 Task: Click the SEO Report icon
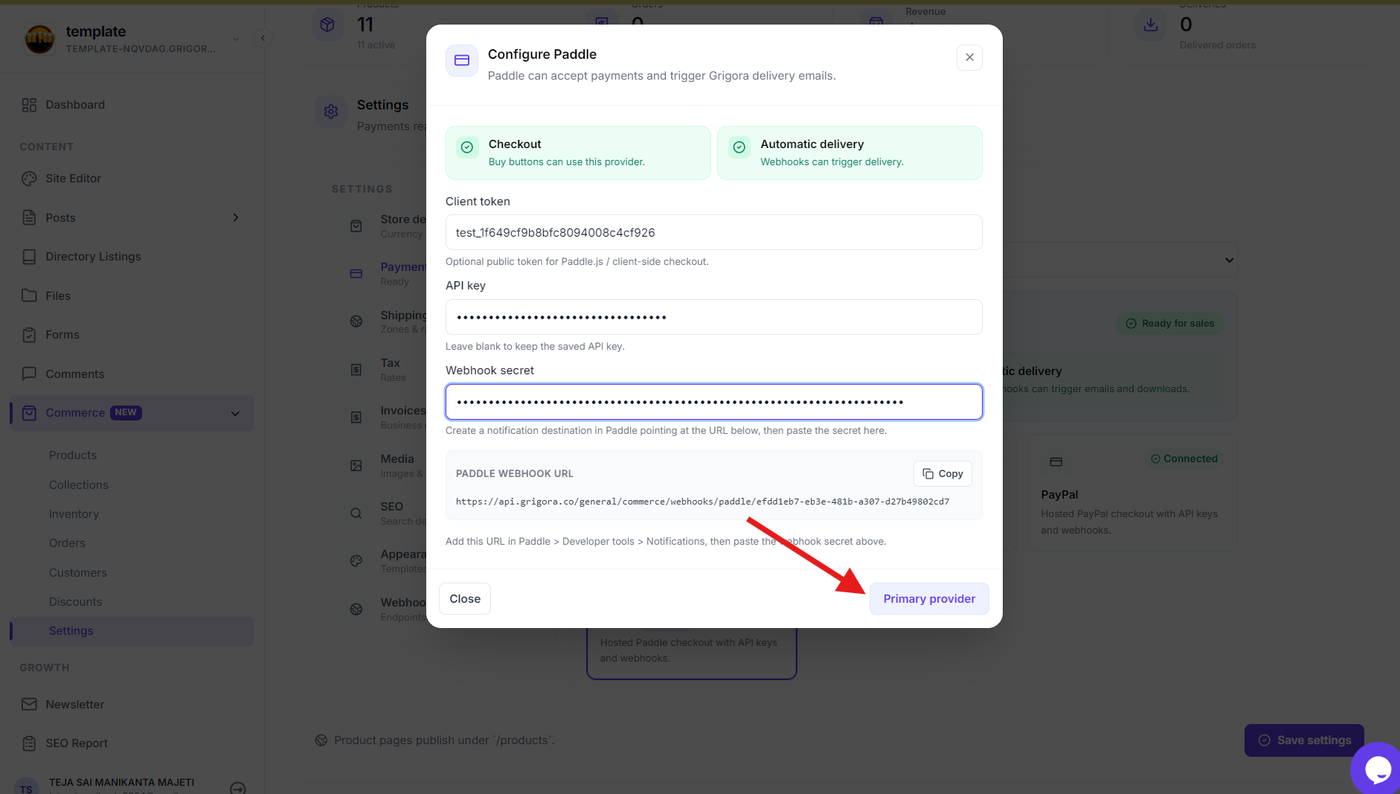[x=29, y=743]
